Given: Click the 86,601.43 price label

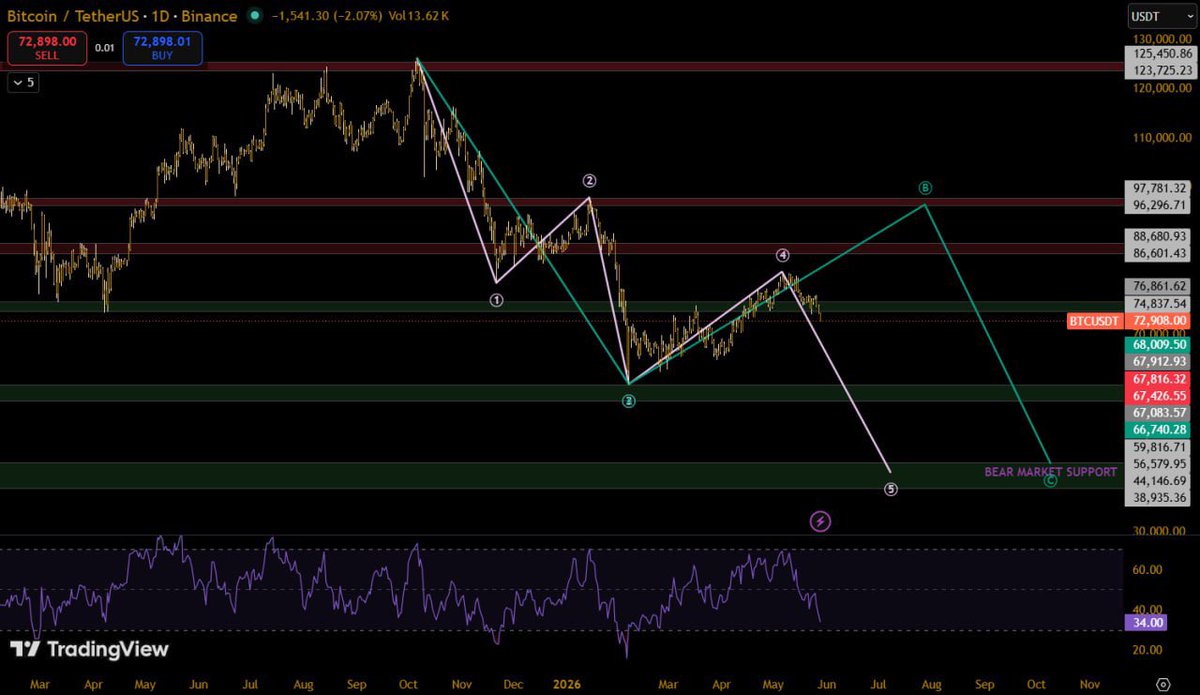Looking at the screenshot, I should tap(1158, 253).
